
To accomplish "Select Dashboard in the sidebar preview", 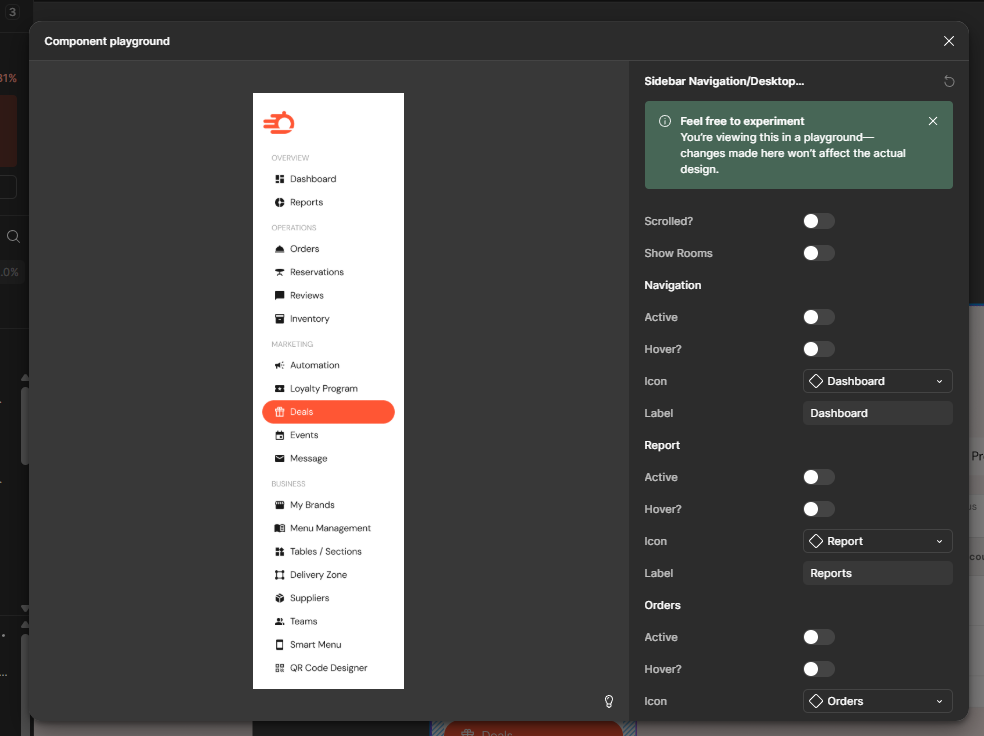I will (328, 179).
